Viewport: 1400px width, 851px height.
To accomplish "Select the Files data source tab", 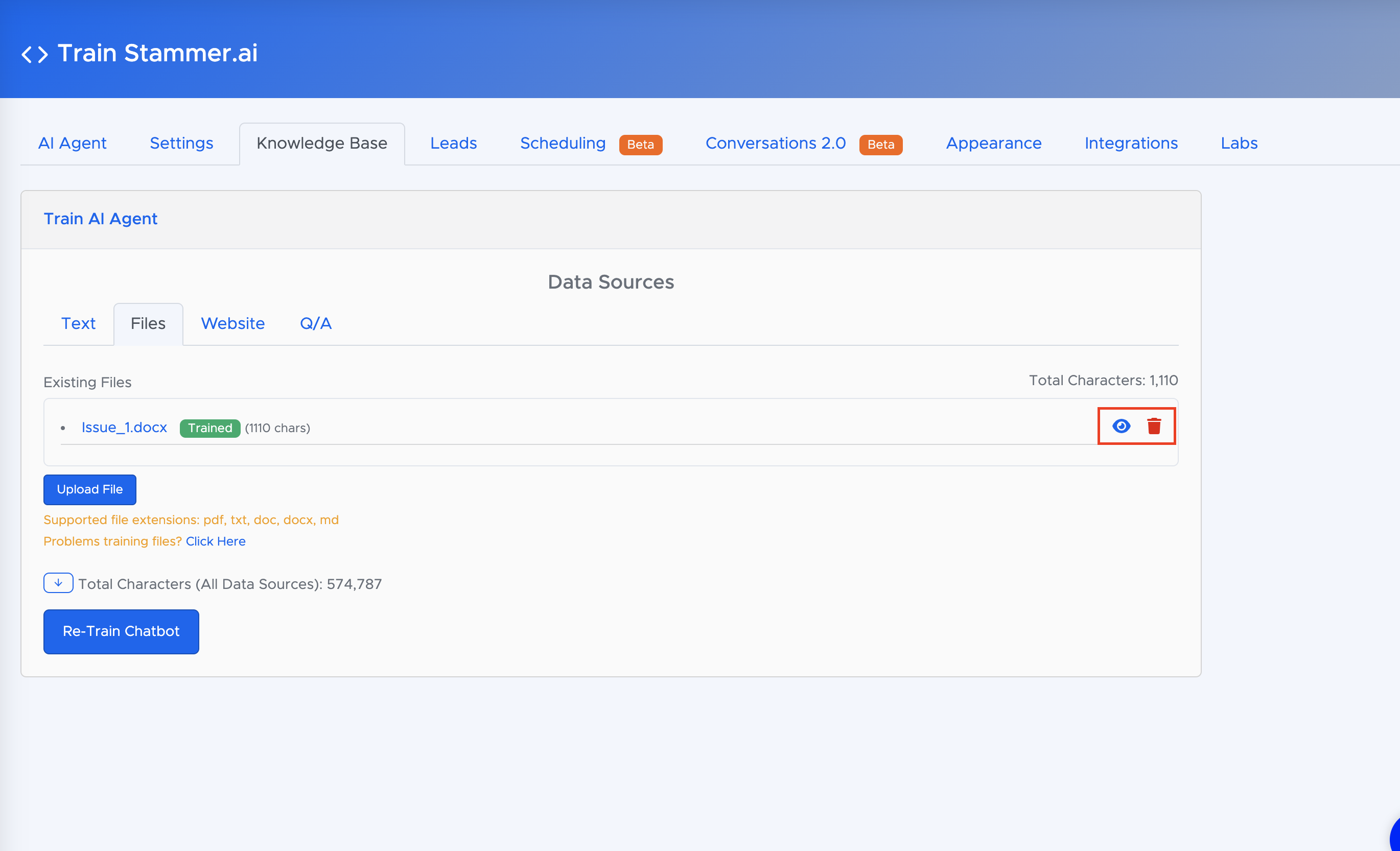I will point(148,323).
